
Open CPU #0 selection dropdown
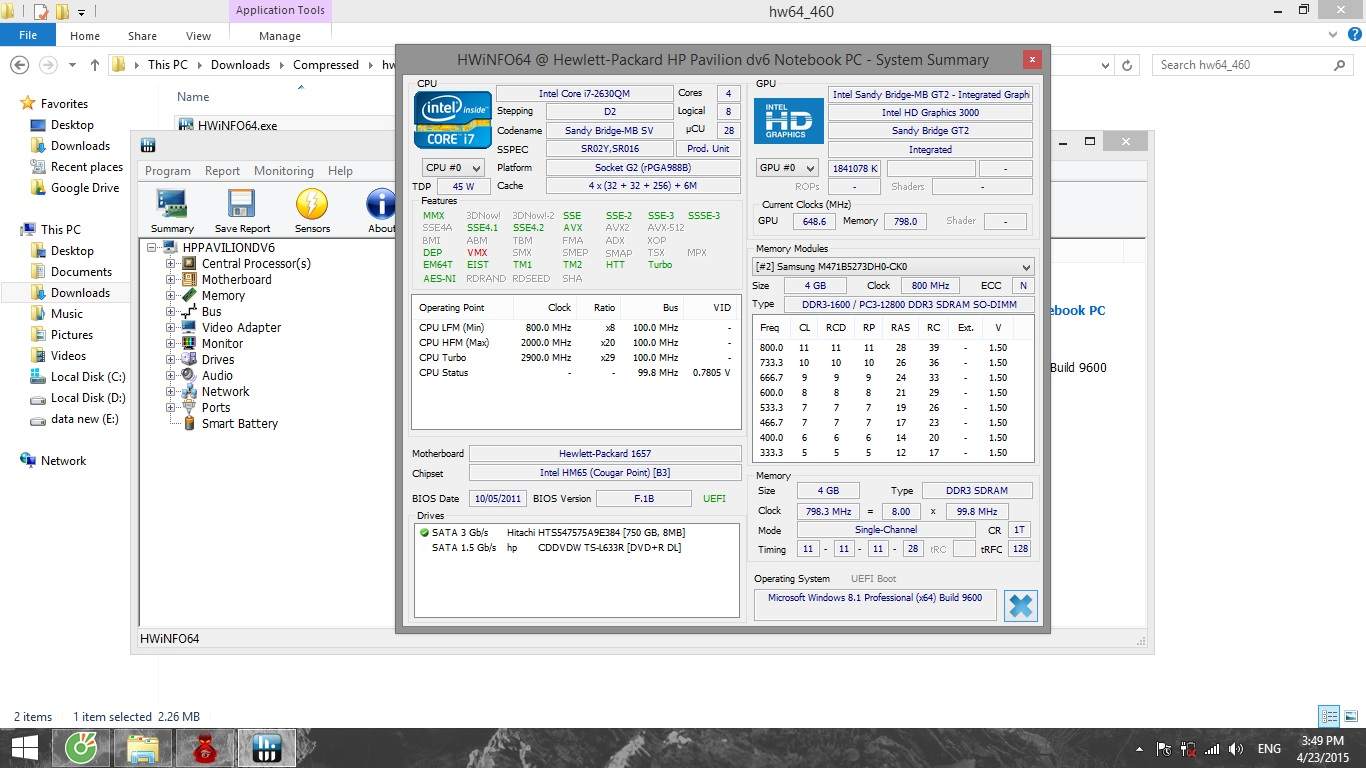453,168
